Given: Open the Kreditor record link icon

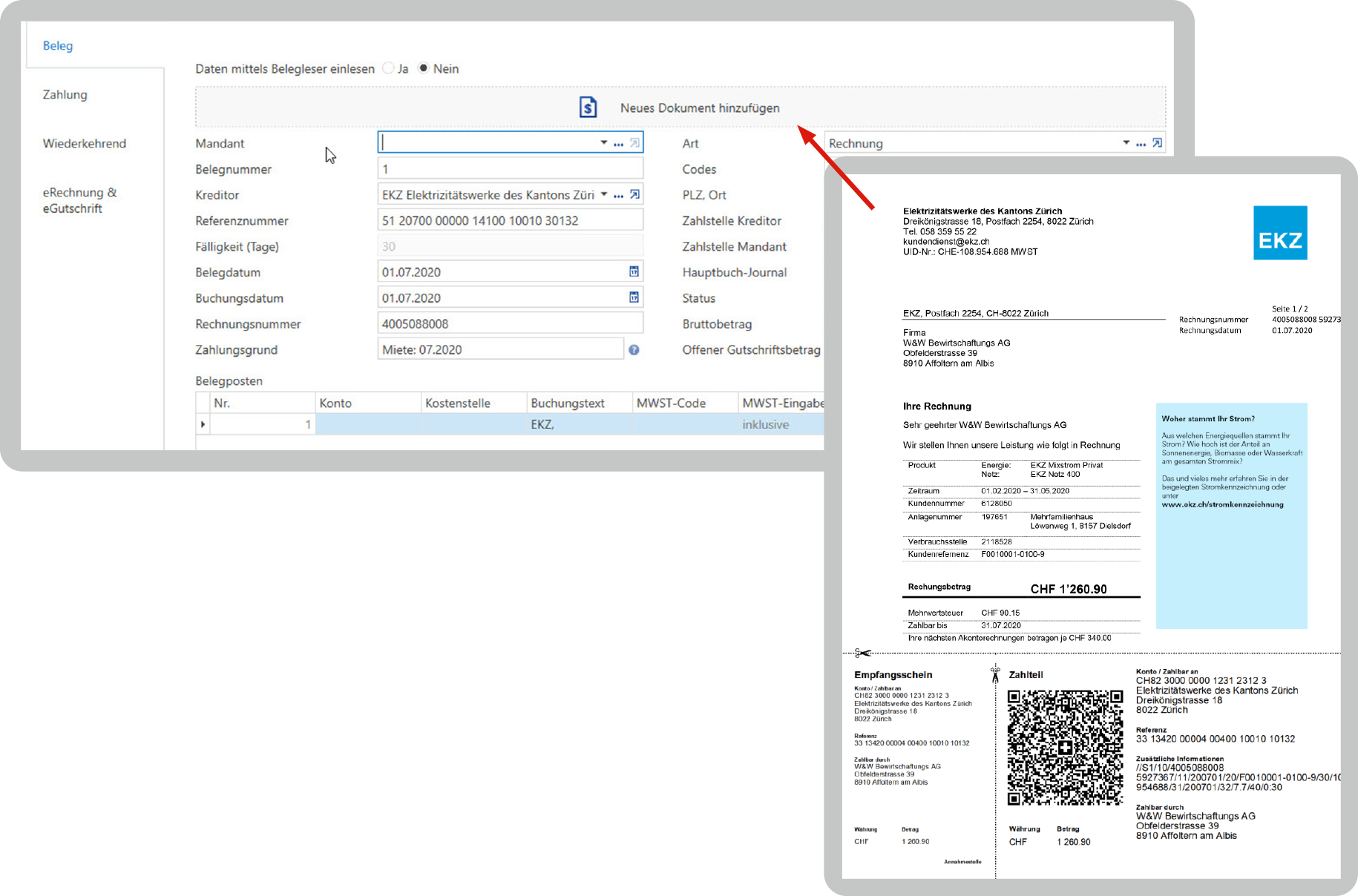Looking at the screenshot, I should (635, 194).
